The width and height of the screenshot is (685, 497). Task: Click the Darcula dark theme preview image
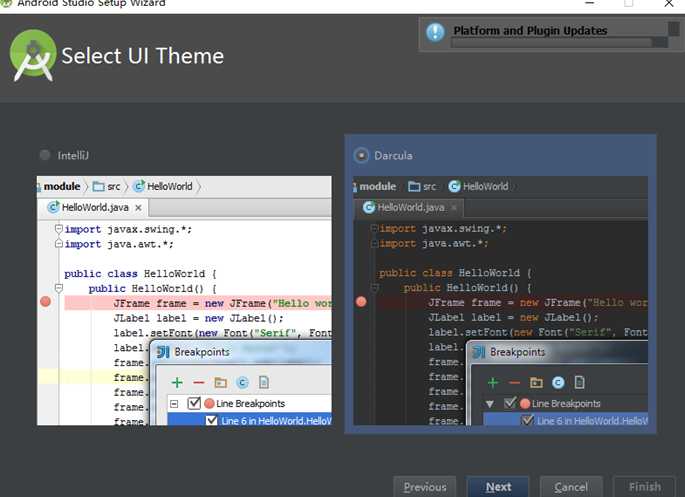[500, 300]
